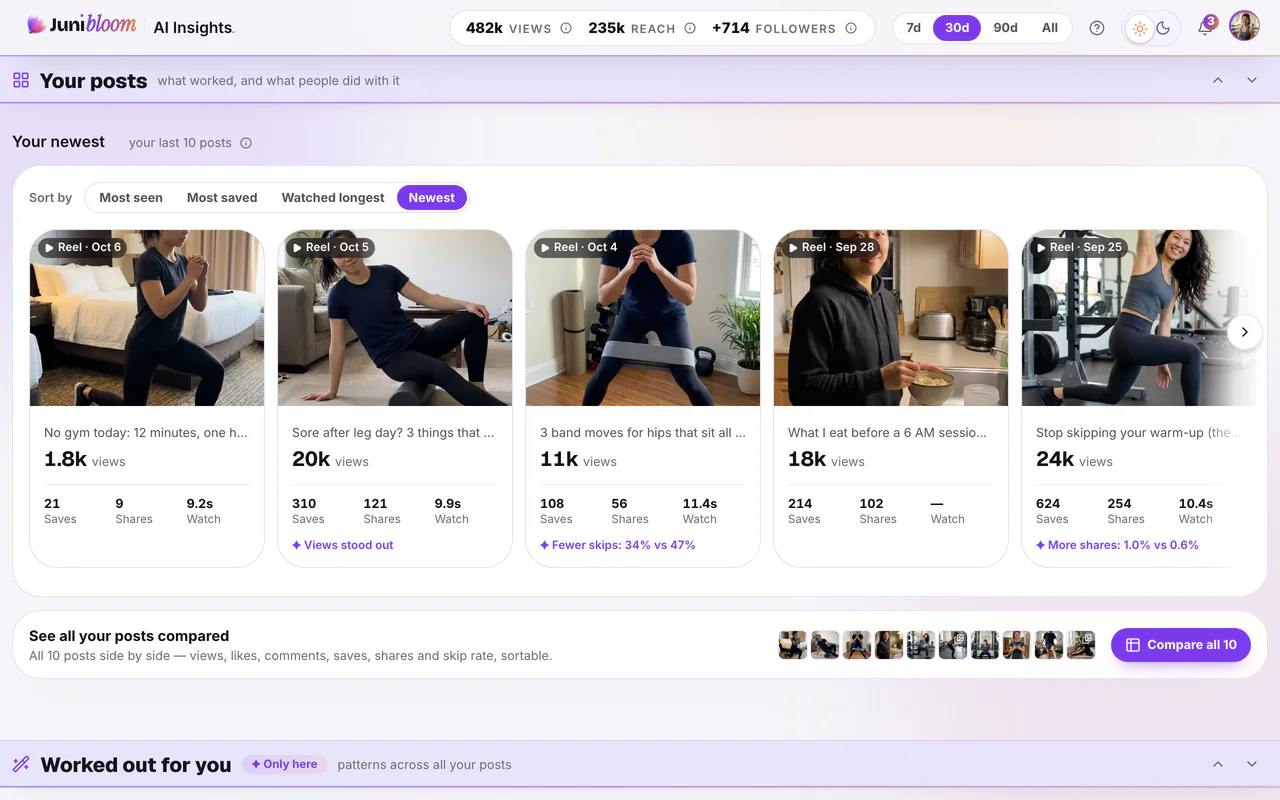The image size is (1280, 800).
Task: Click the grid icon beside Your posts
Action: [21, 80]
